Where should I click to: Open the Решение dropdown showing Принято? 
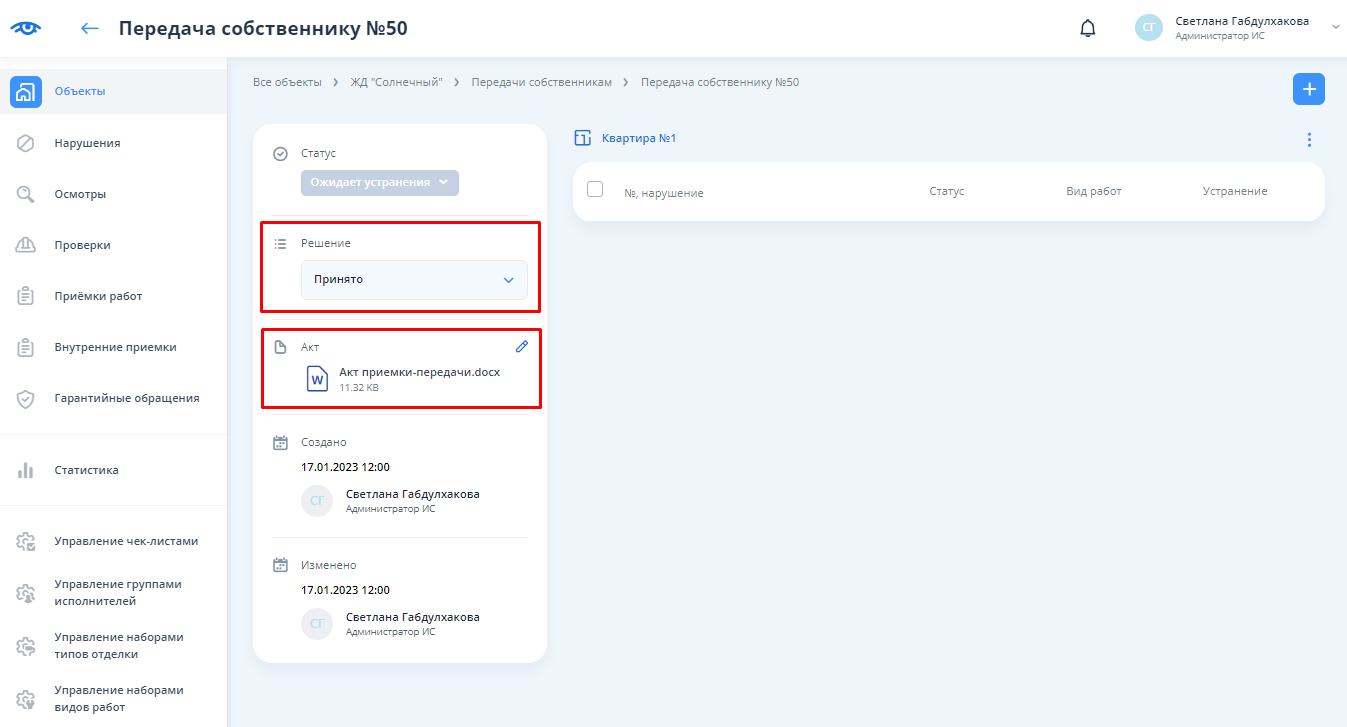tap(414, 280)
